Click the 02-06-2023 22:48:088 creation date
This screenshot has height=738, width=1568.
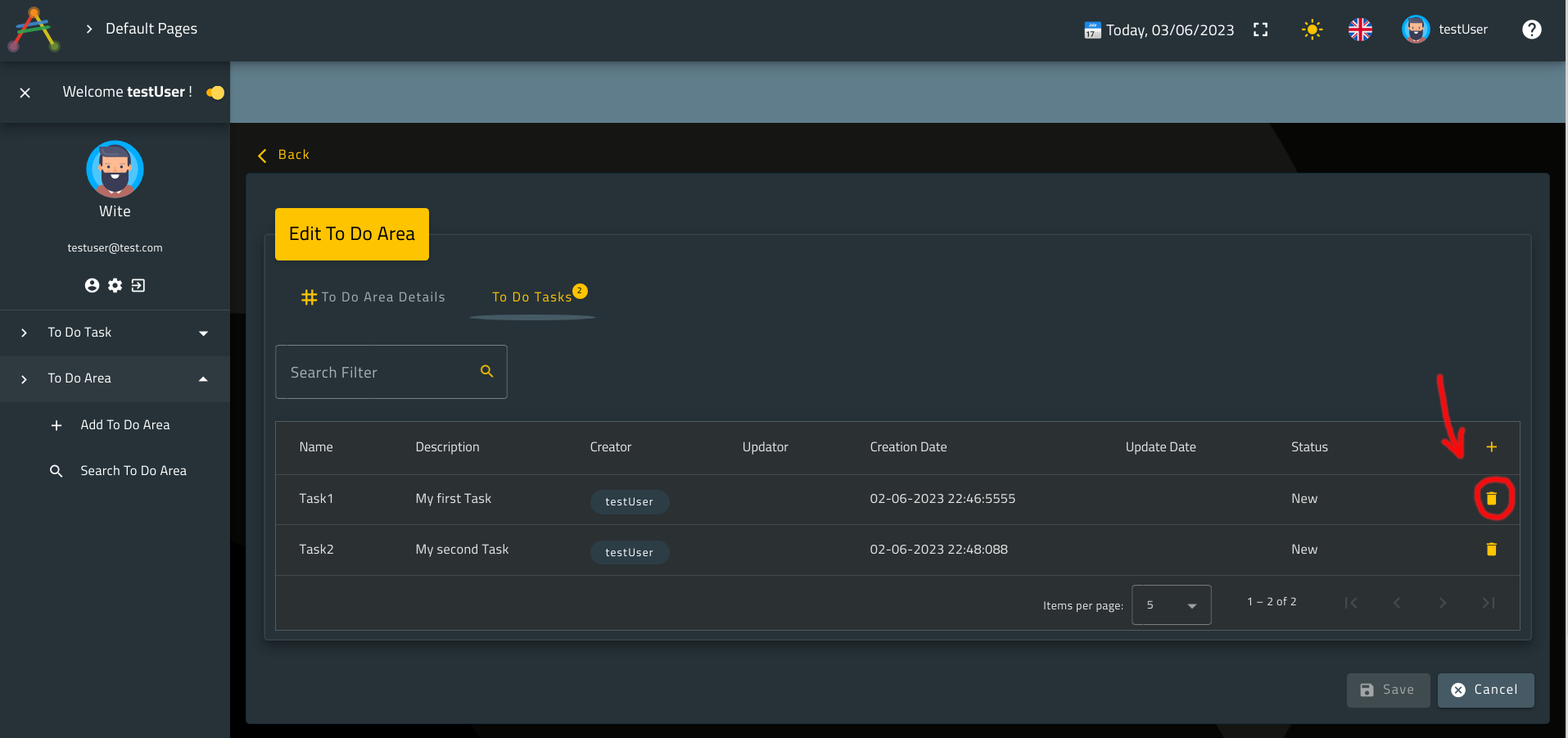pos(938,549)
